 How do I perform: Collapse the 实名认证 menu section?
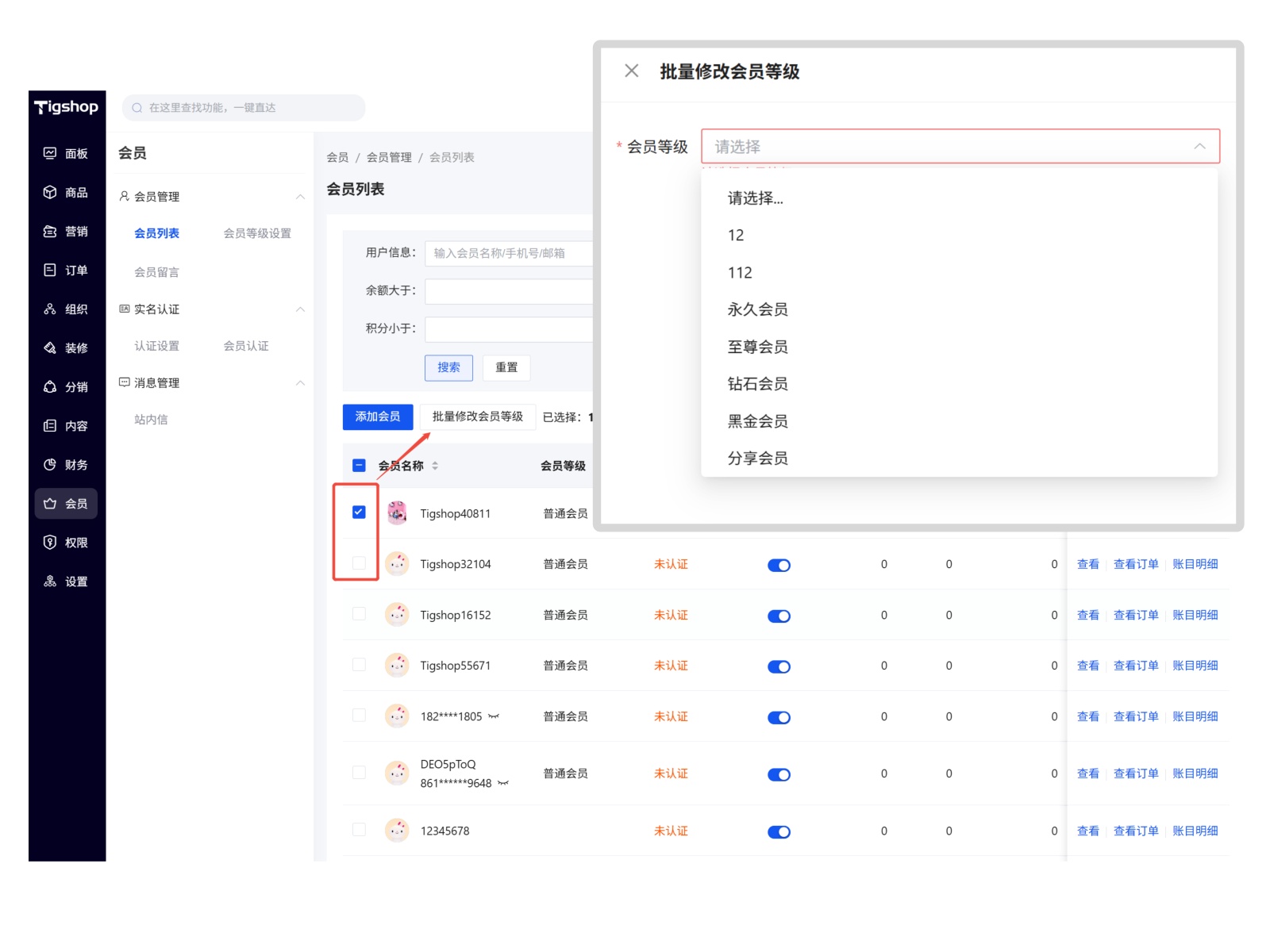click(300, 309)
